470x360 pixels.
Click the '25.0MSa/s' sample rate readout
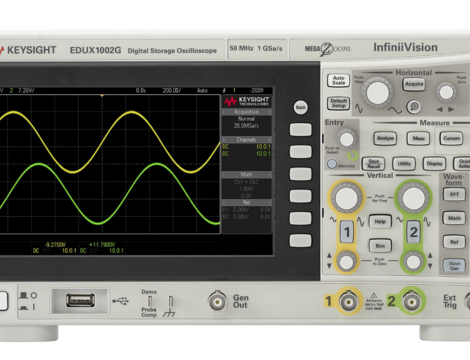(246, 126)
